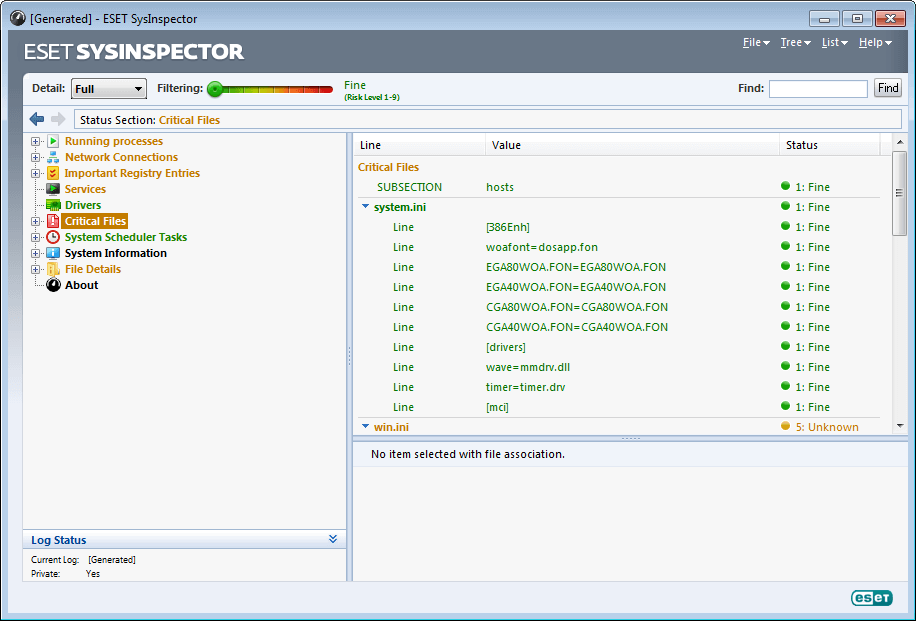Click the System Information icon
Viewport: 916px width, 621px height.
[x=53, y=253]
